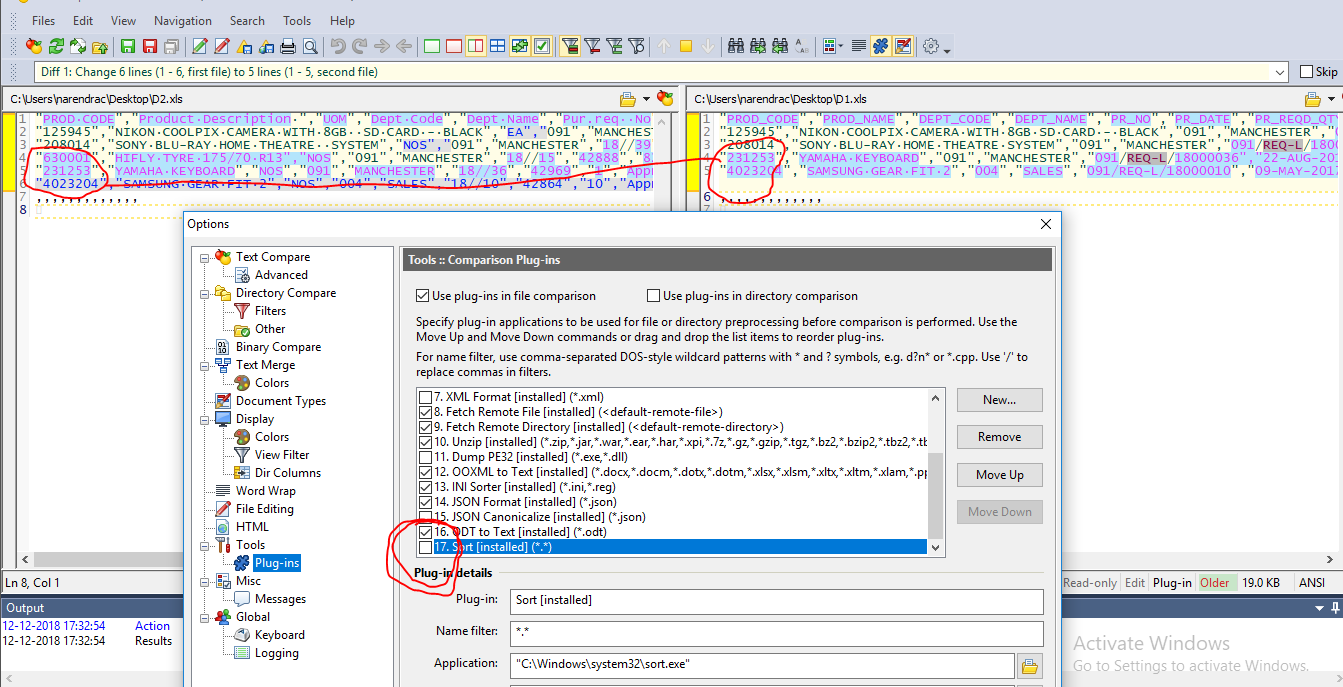1343x687 pixels.
Task: Collapse the Directory Compare tree node
Action: point(204,293)
